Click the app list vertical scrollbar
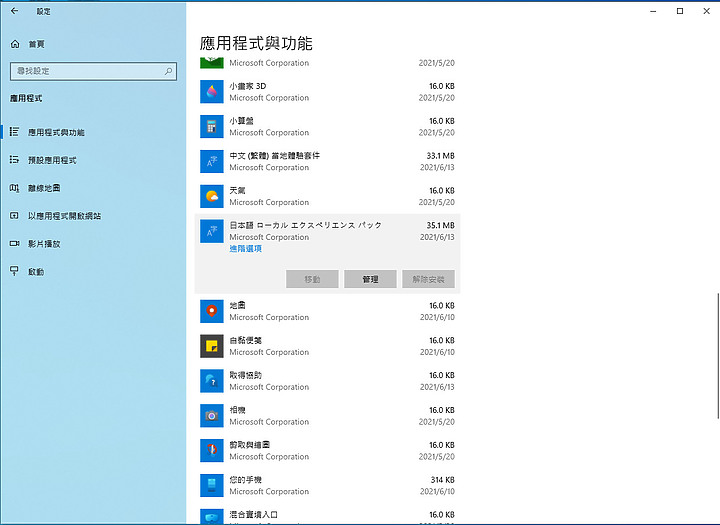Screen dimensions: 720x525 pyautogui.click(x=717, y=355)
